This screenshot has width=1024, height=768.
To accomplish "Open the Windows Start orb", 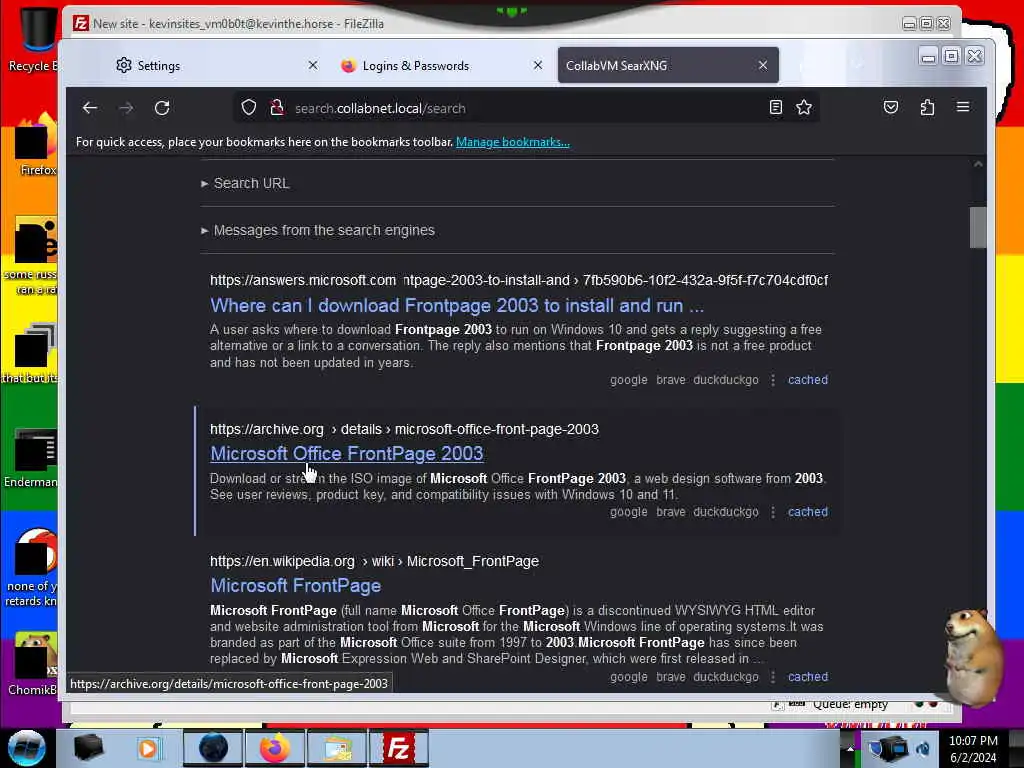I will (27, 748).
